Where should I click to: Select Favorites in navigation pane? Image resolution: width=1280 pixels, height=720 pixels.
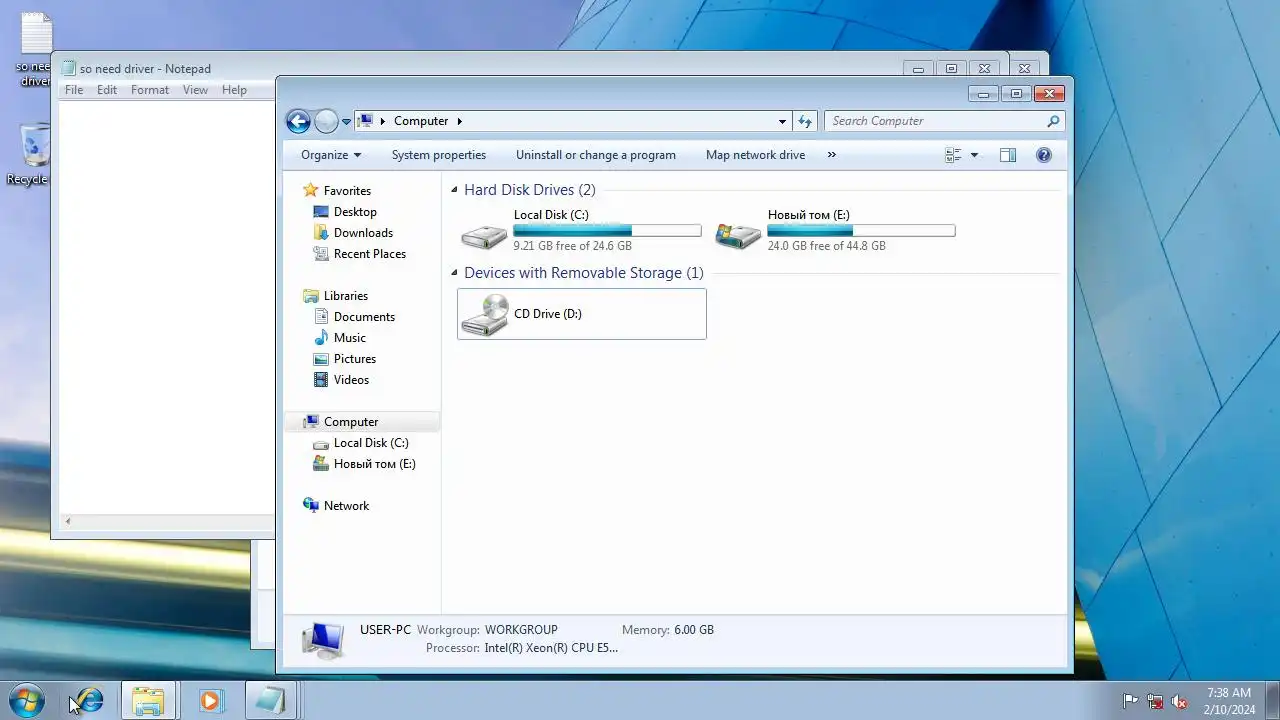coord(347,191)
